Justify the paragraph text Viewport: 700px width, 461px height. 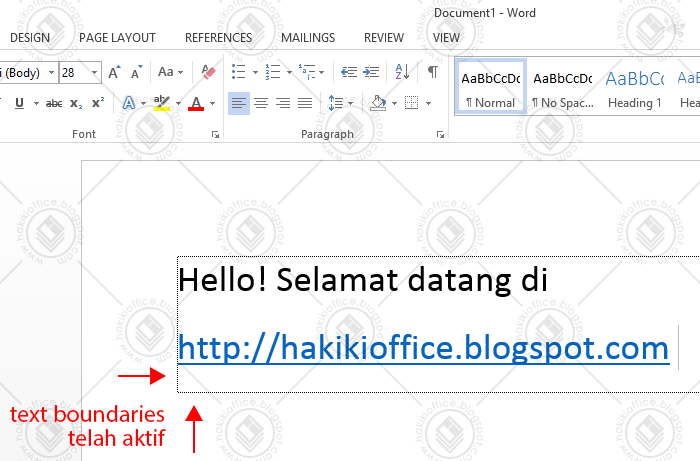(305, 104)
